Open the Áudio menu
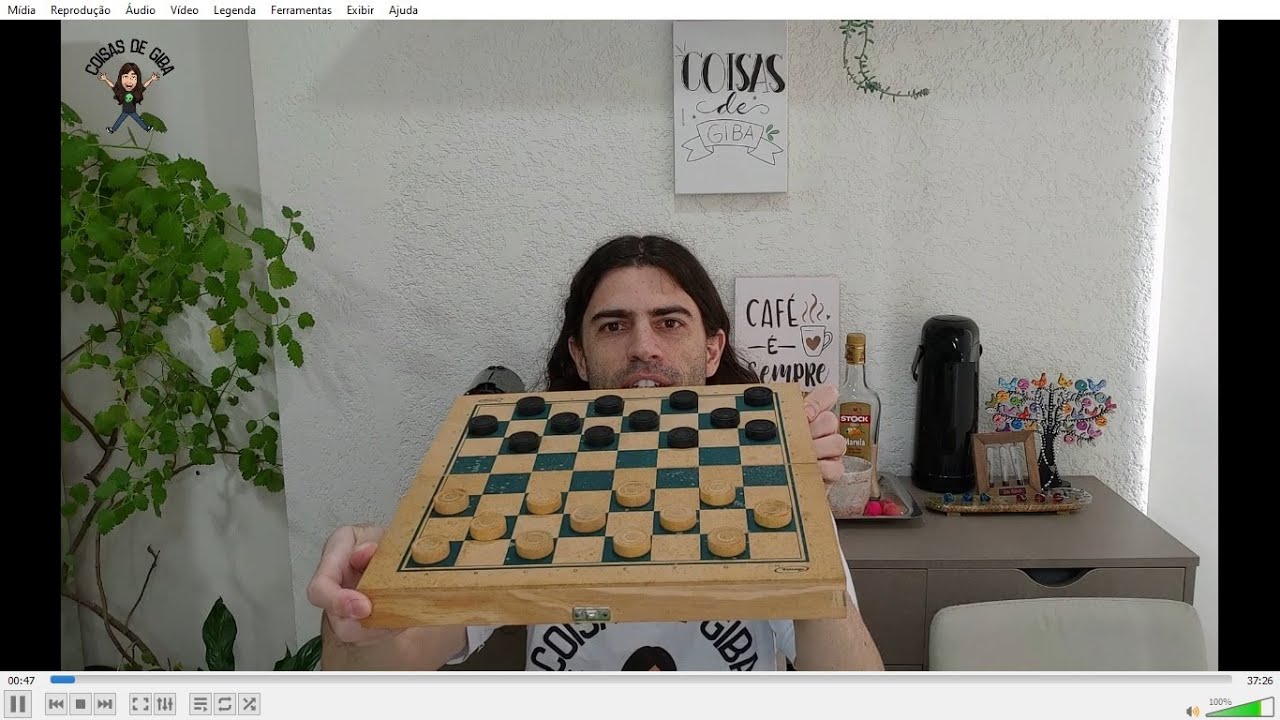The image size is (1280, 720). (x=140, y=10)
